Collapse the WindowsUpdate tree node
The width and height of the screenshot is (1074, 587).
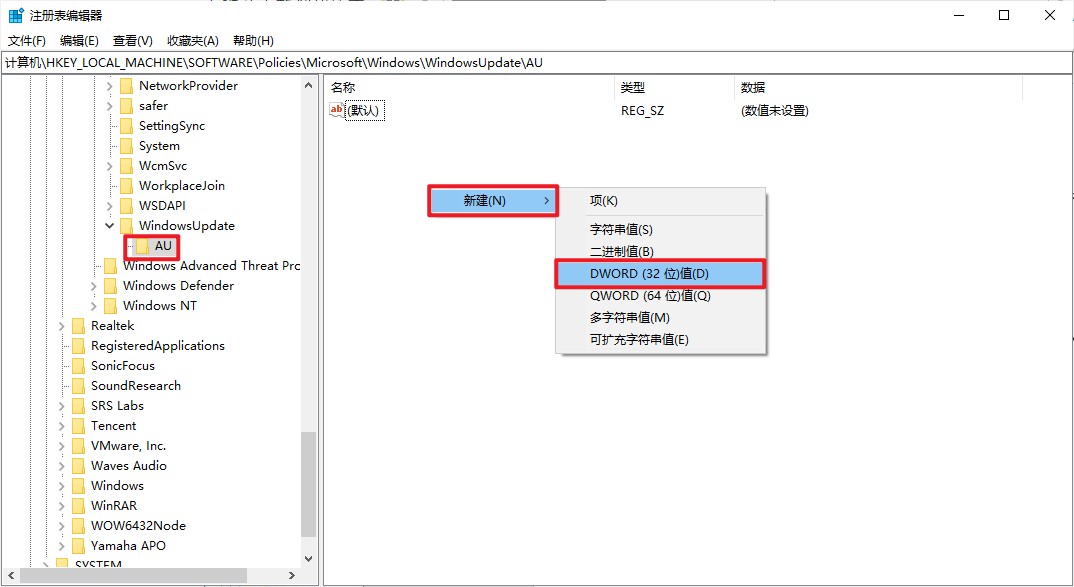pyautogui.click(x=110, y=226)
